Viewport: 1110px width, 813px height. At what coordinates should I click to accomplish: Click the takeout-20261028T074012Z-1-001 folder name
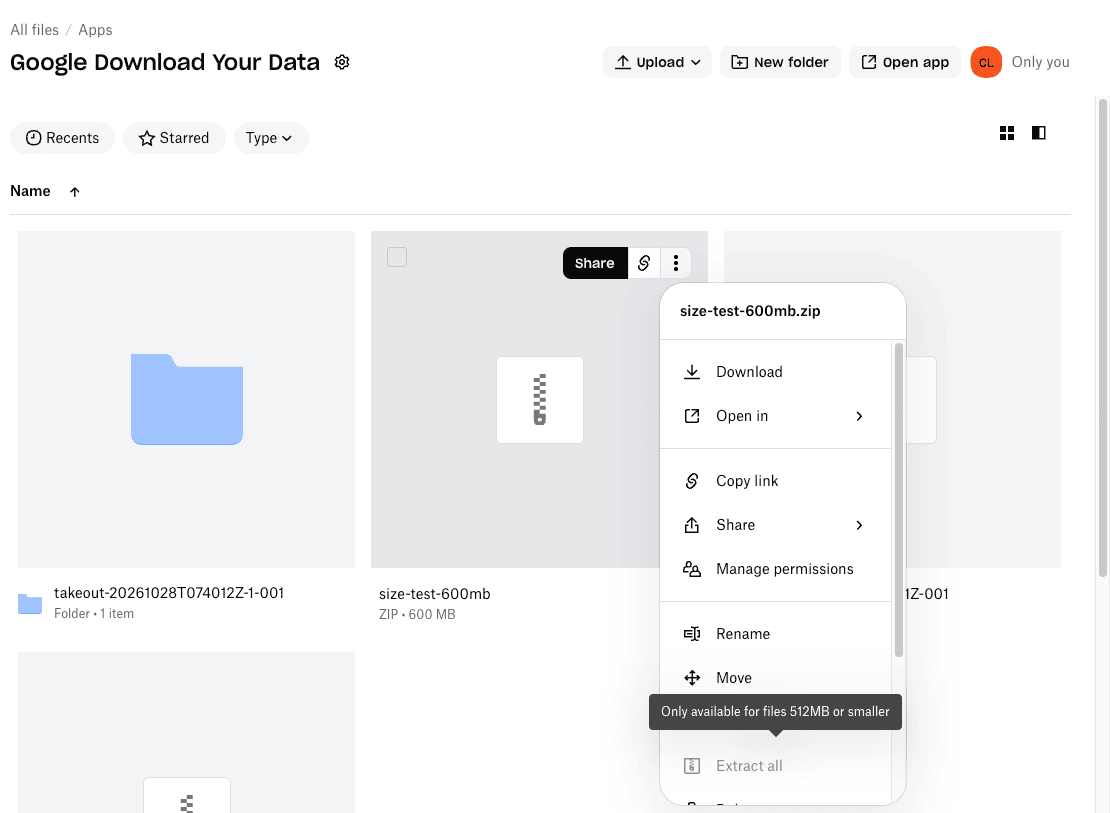pyautogui.click(x=169, y=593)
